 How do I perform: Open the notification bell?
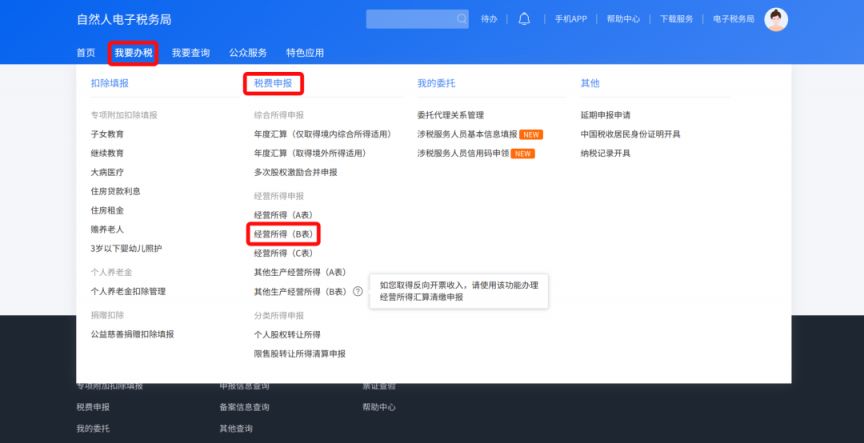pyautogui.click(x=524, y=19)
